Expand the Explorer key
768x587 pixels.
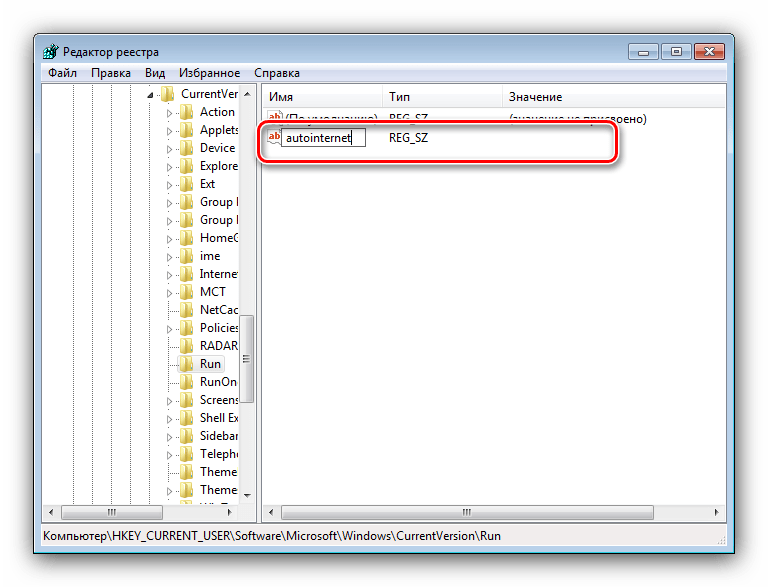(169, 167)
